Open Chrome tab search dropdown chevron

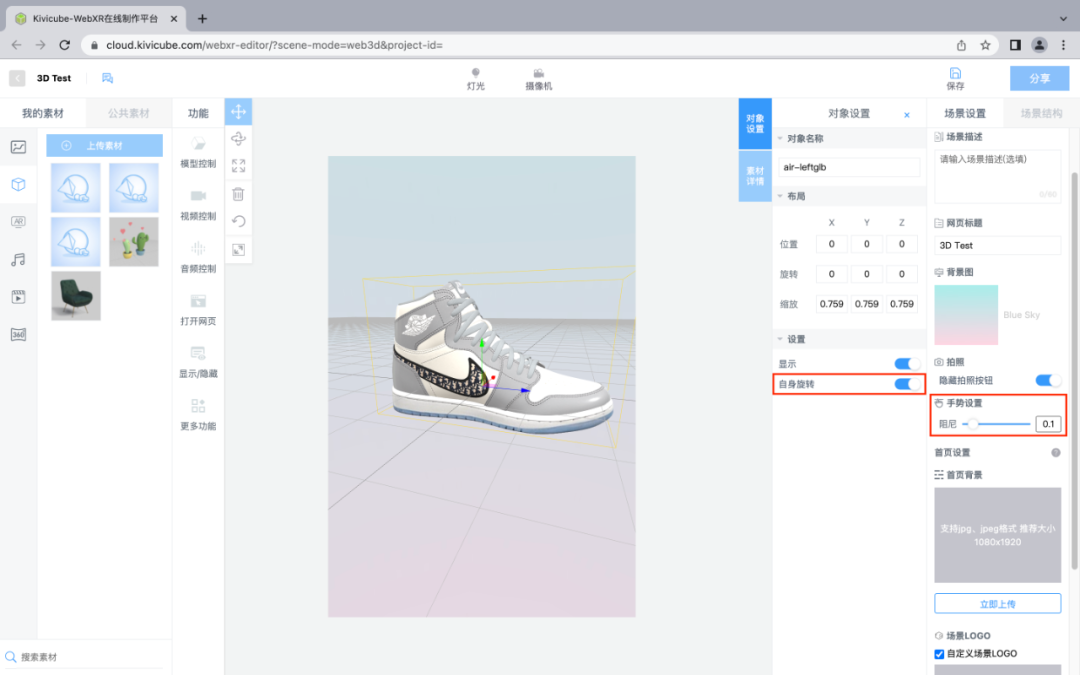[1063, 19]
